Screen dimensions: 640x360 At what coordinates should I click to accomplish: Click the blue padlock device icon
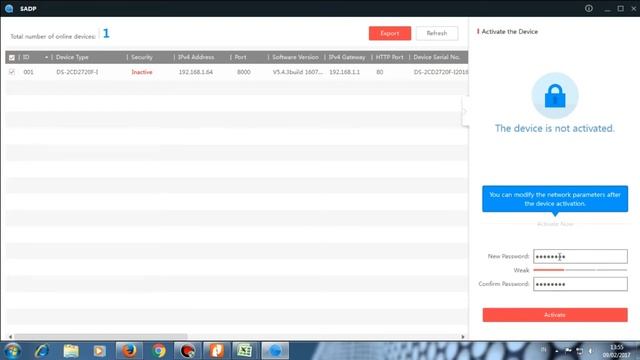coord(555,96)
